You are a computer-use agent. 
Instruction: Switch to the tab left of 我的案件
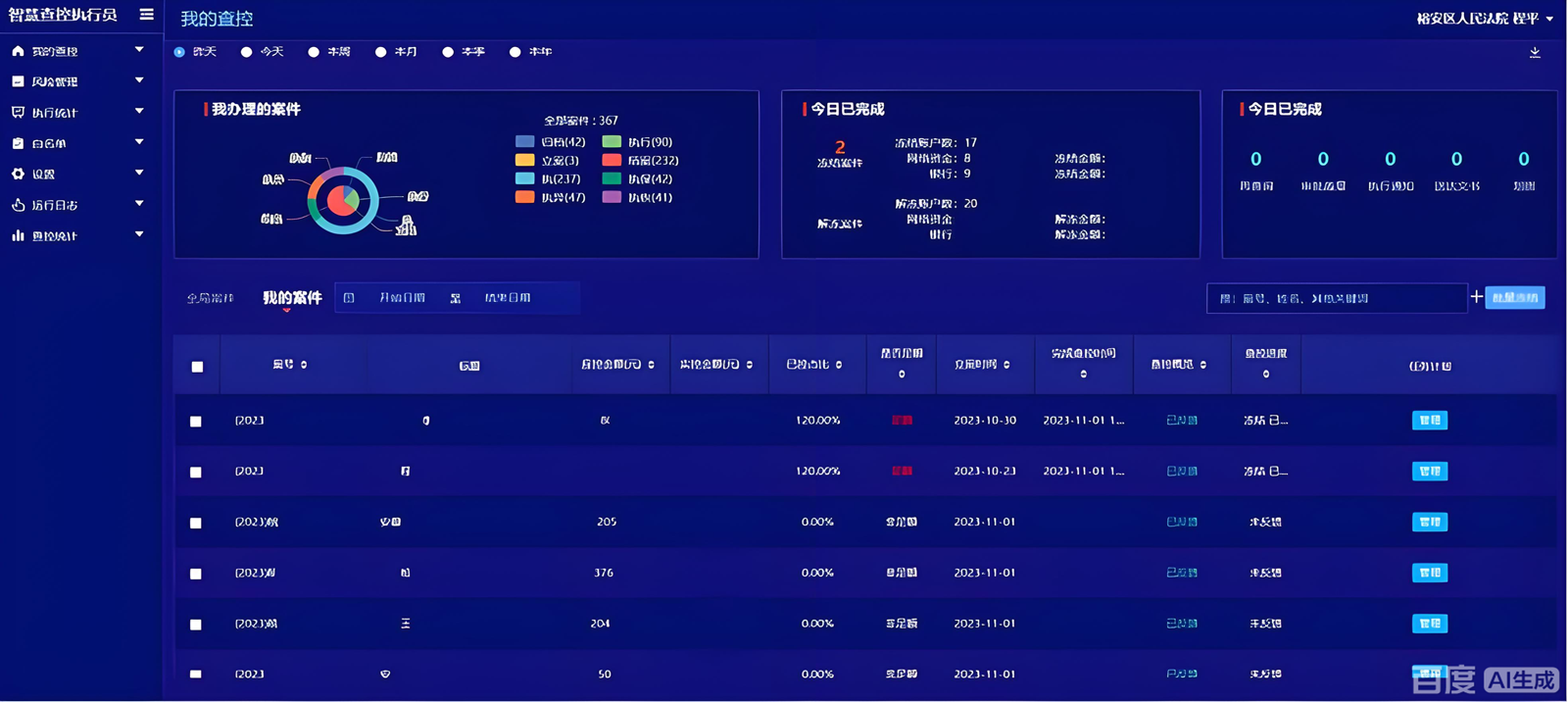pyautogui.click(x=210, y=298)
